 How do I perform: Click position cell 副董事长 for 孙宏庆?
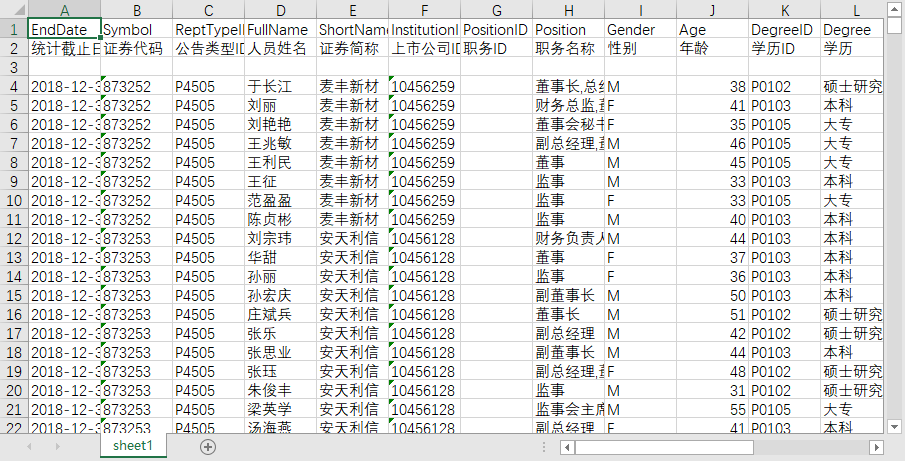click(569, 295)
